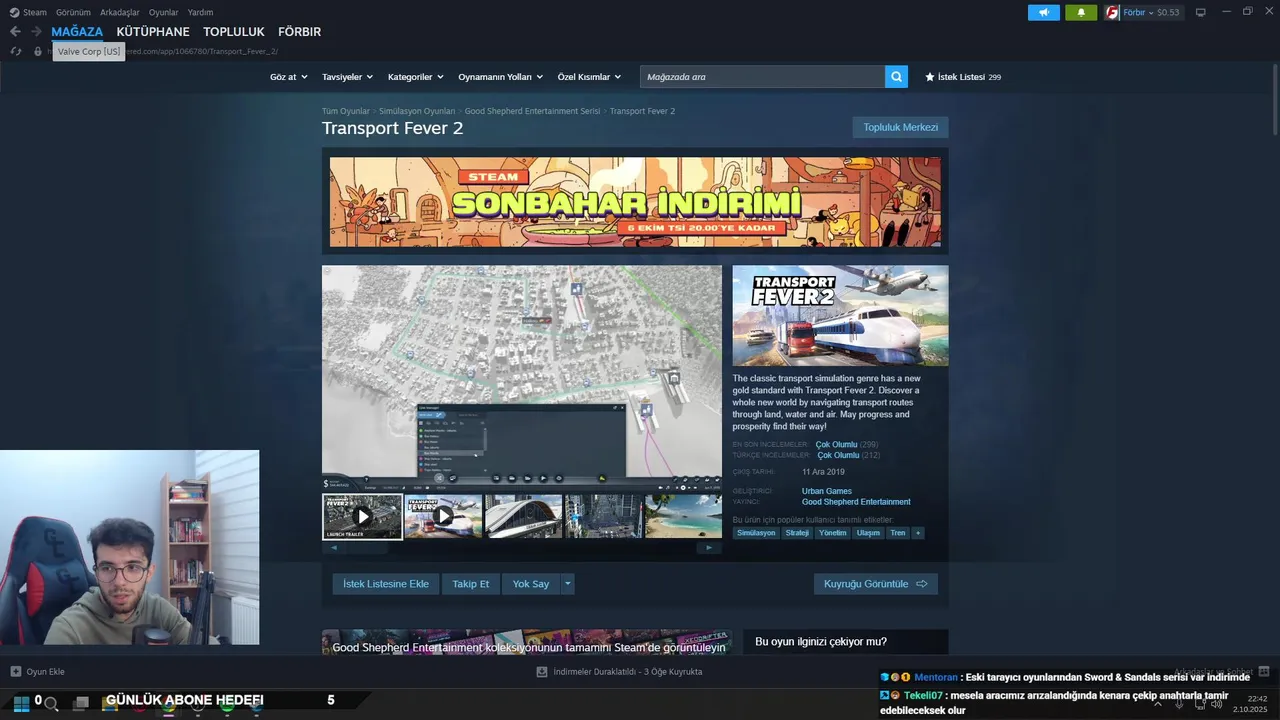
Task: Select the beach screenshot thumbnail
Action: (684, 516)
